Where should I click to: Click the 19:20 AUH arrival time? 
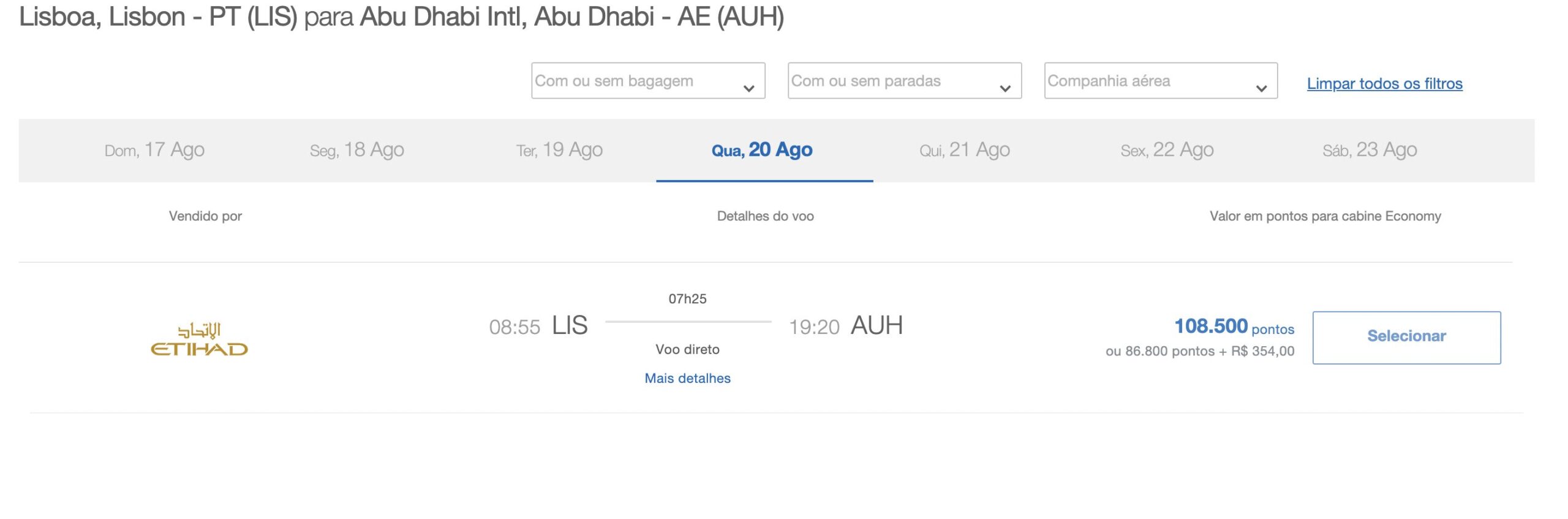(x=845, y=326)
